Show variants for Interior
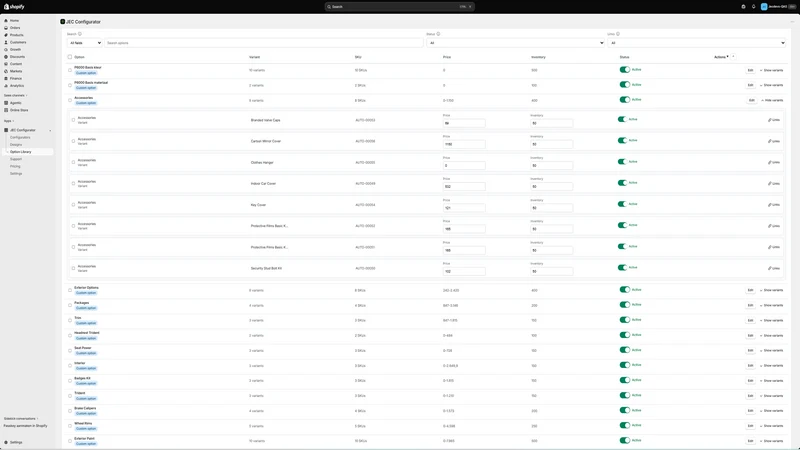The image size is (800, 450). 771,366
